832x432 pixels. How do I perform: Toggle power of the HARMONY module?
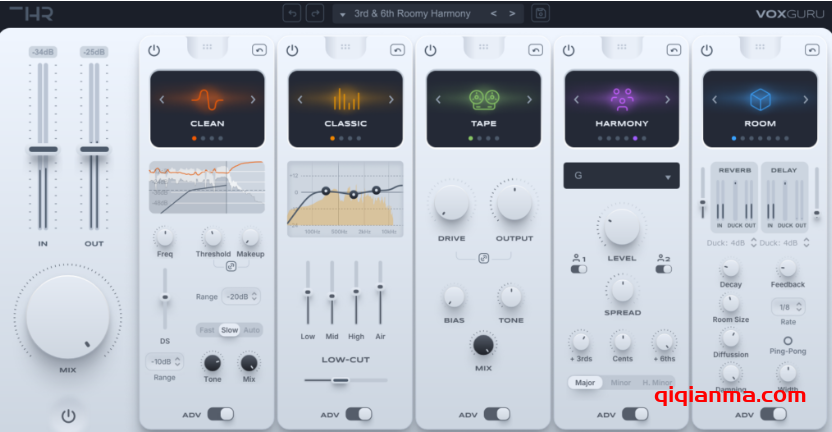(x=569, y=50)
